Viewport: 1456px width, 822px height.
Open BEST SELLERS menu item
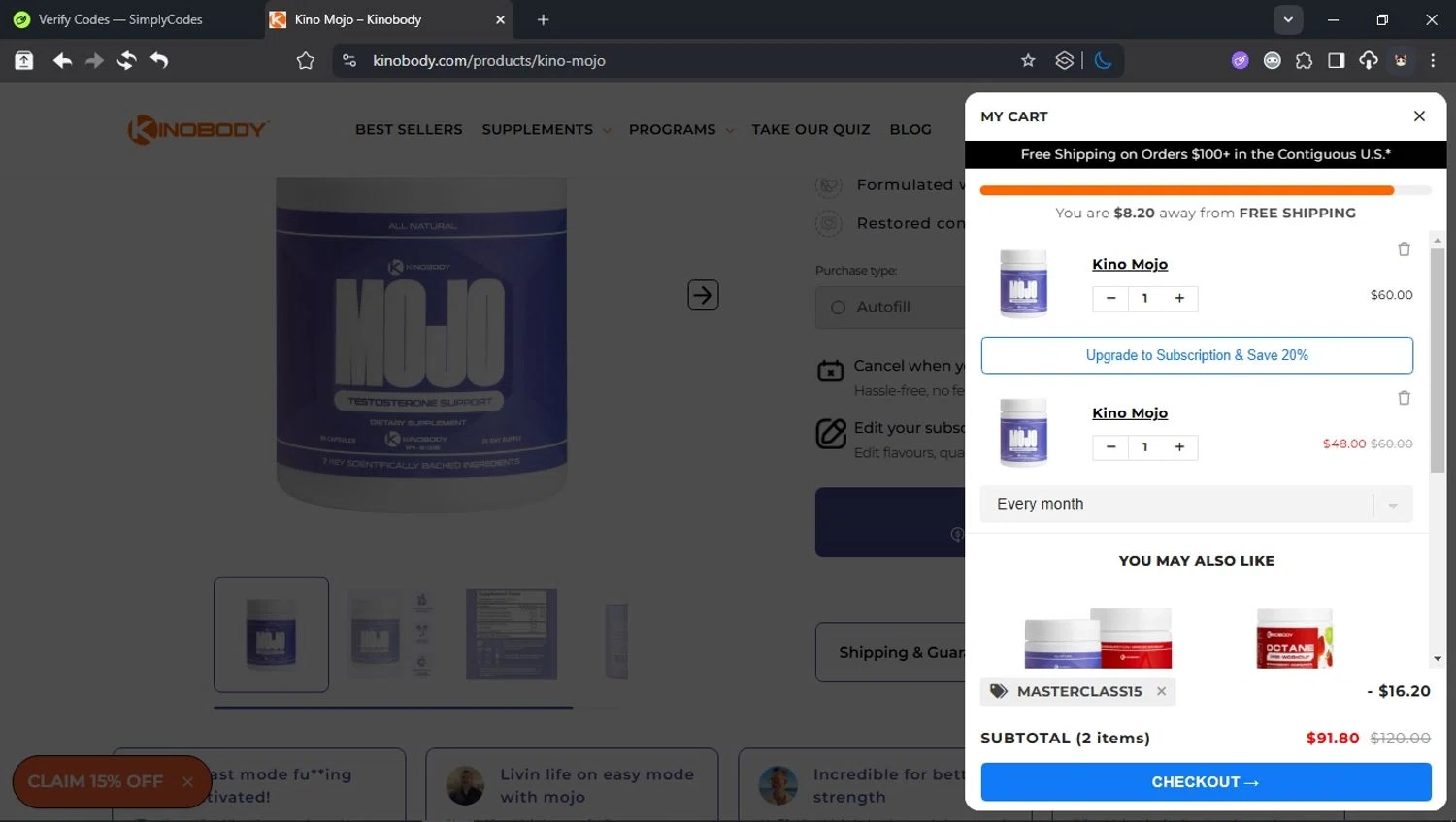pyautogui.click(x=409, y=129)
